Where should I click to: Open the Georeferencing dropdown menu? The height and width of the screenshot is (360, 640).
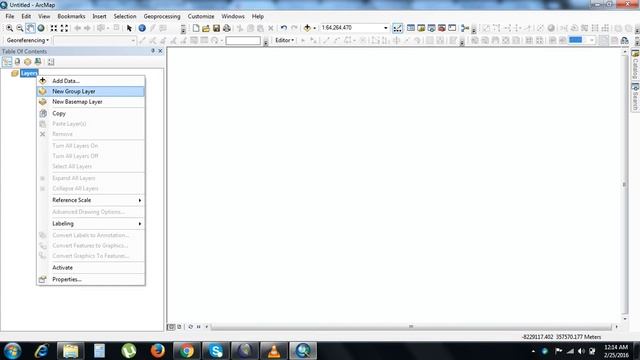(27, 40)
